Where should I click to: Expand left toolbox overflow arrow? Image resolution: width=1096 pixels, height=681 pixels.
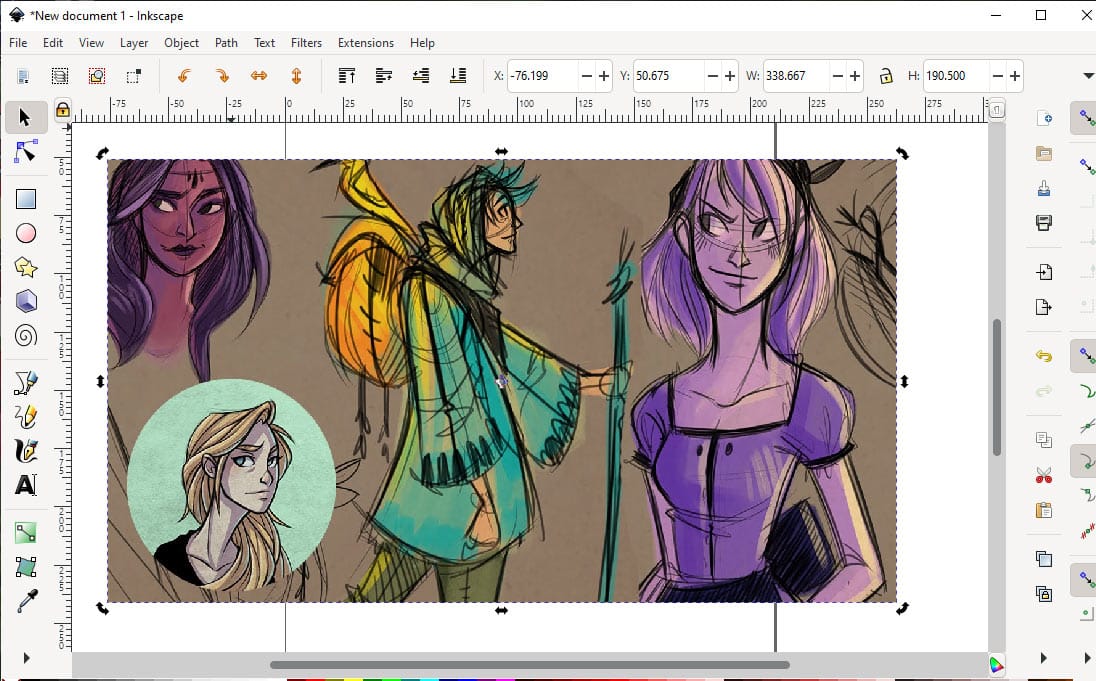point(27,658)
